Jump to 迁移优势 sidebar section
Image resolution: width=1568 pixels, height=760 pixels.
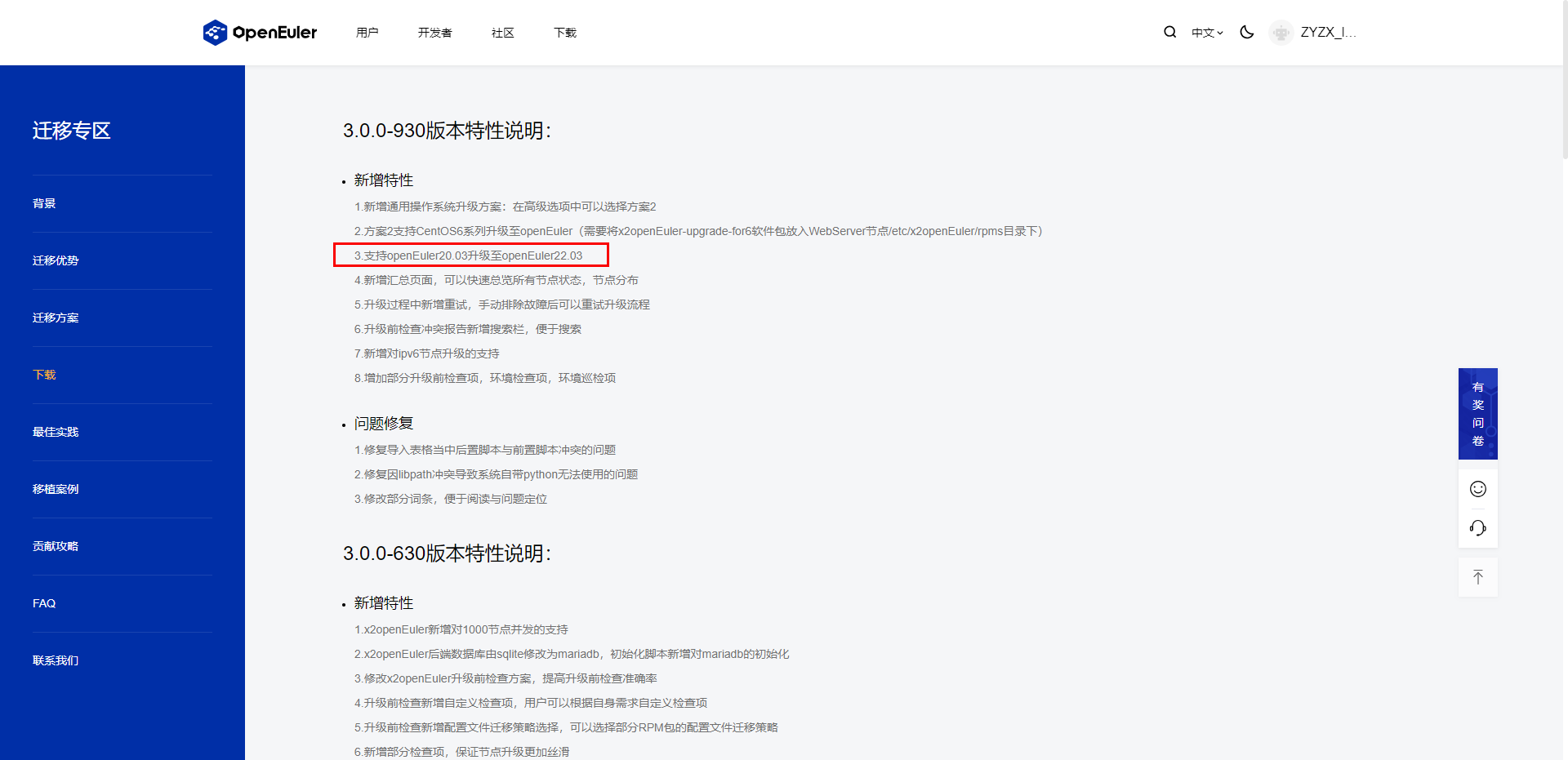56,260
